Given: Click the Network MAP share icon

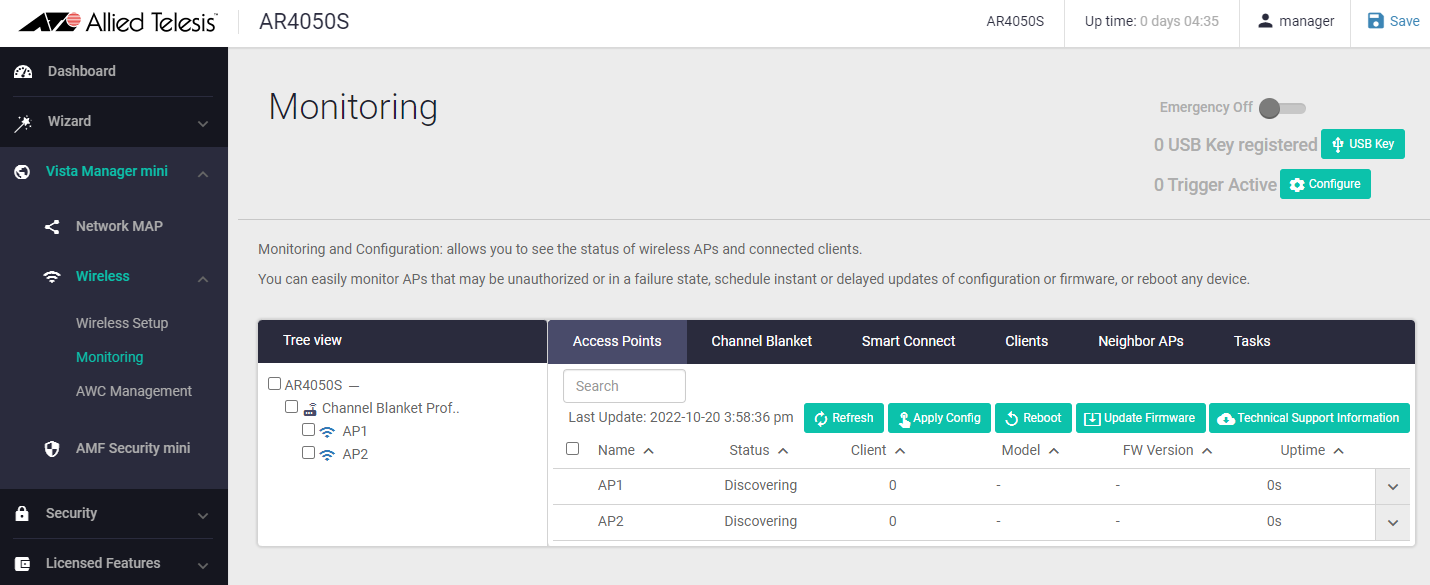Looking at the screenshot, I should (x=52, y=227).
